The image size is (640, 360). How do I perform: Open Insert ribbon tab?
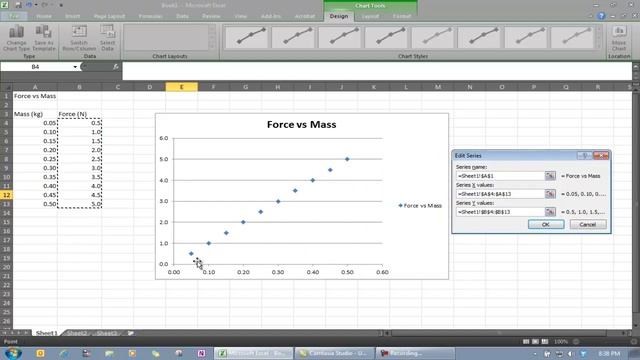(73, 16)
